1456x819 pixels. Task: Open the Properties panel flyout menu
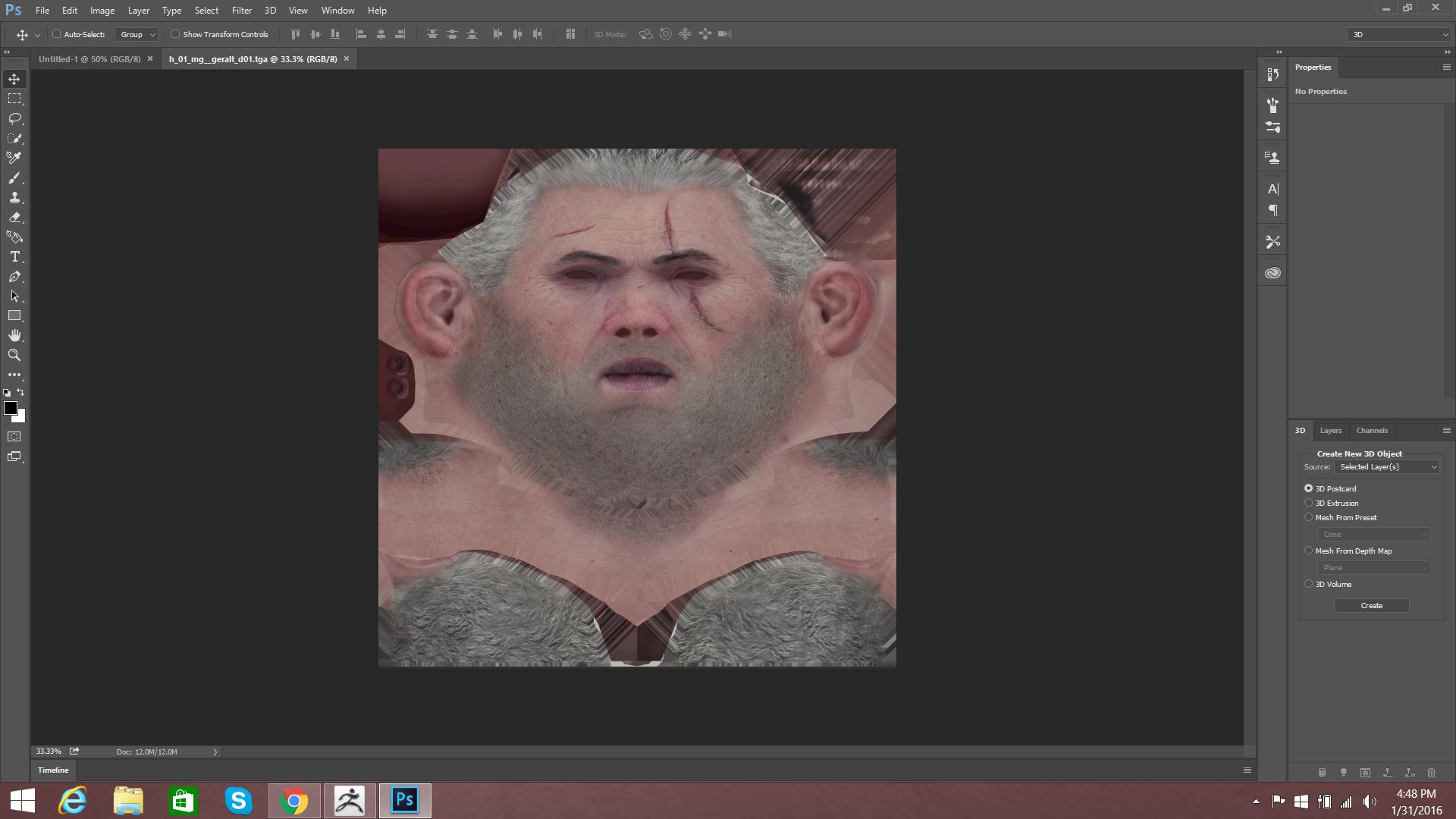tap(1446, 67)
